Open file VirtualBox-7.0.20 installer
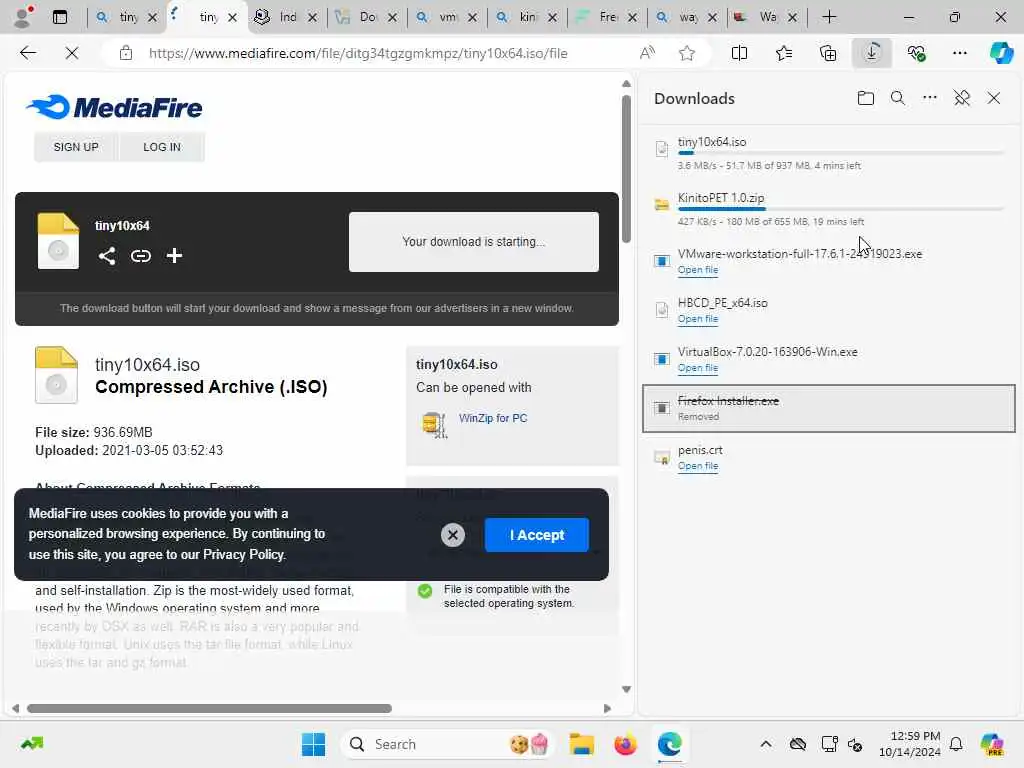 coord(697,368)
